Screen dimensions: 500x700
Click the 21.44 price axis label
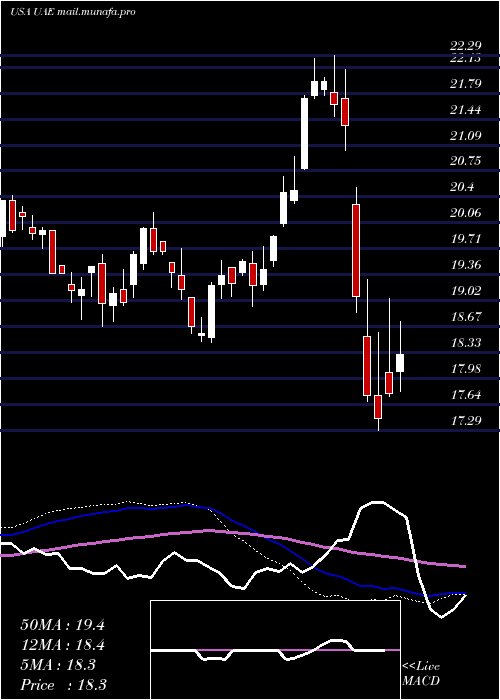click(466, 109)
